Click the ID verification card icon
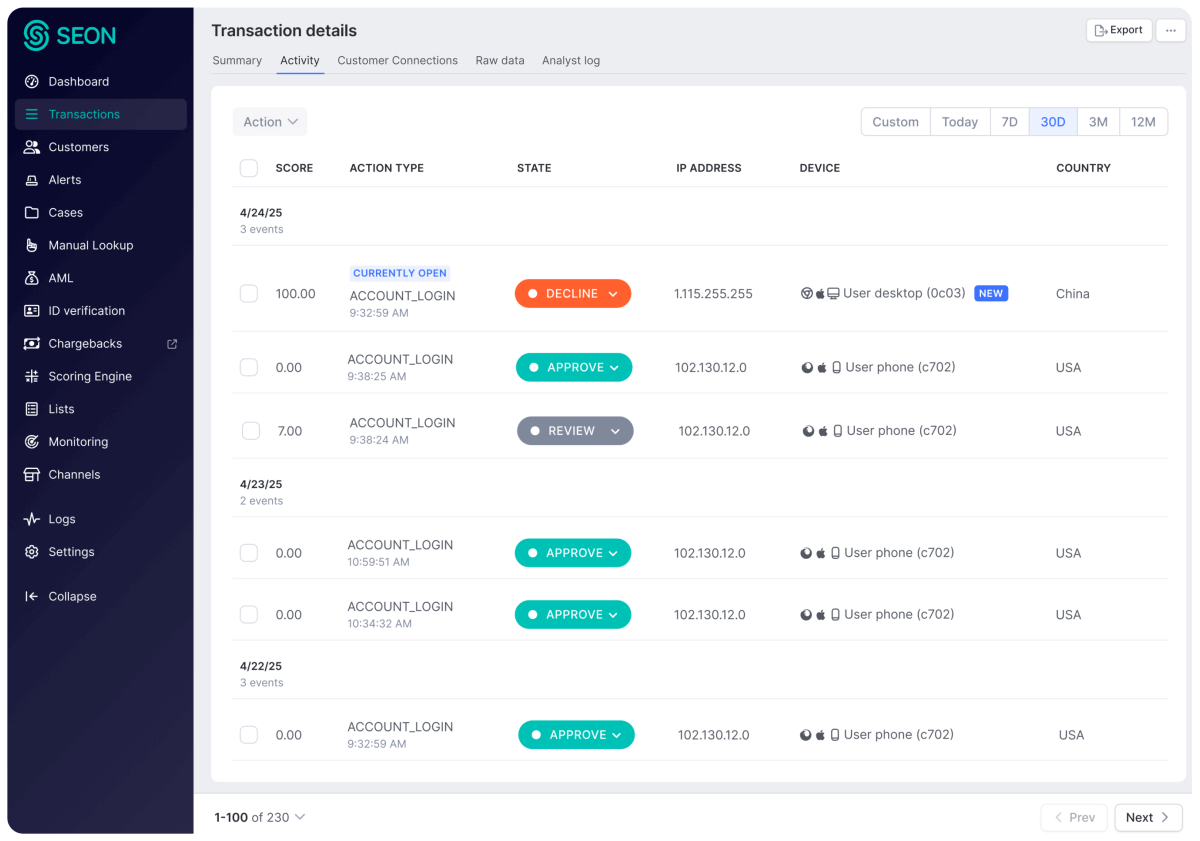Viewport: 1200px width, 841px height. [x=32, y=311]
